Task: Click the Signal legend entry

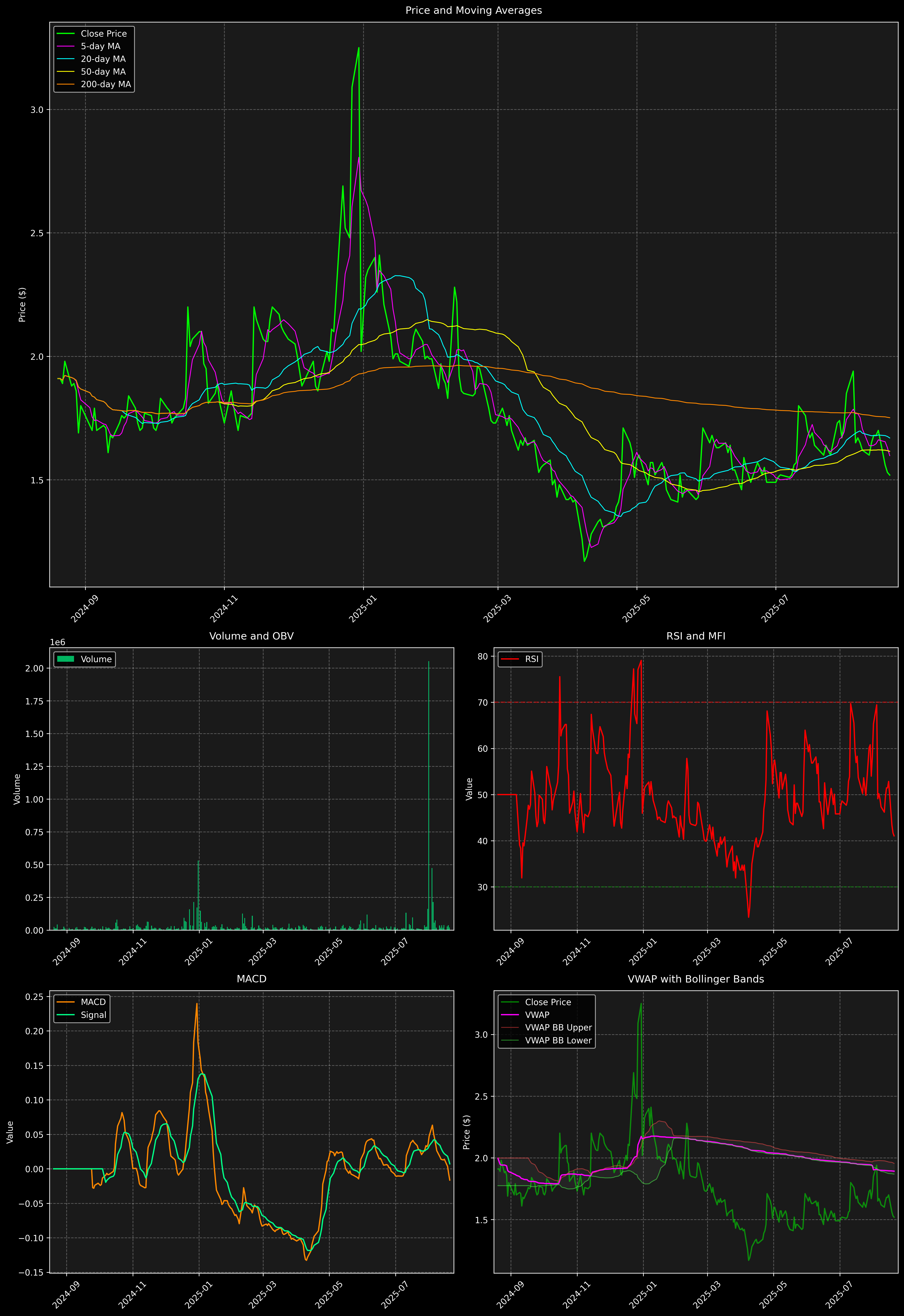Action: 93,1015
